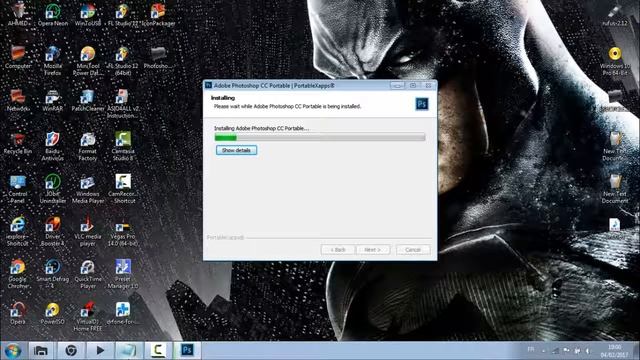Select the MiniTool Power Data desktop icon
Image resolution: width=640 pixels, height=360 pixels.
pos(88,61)
